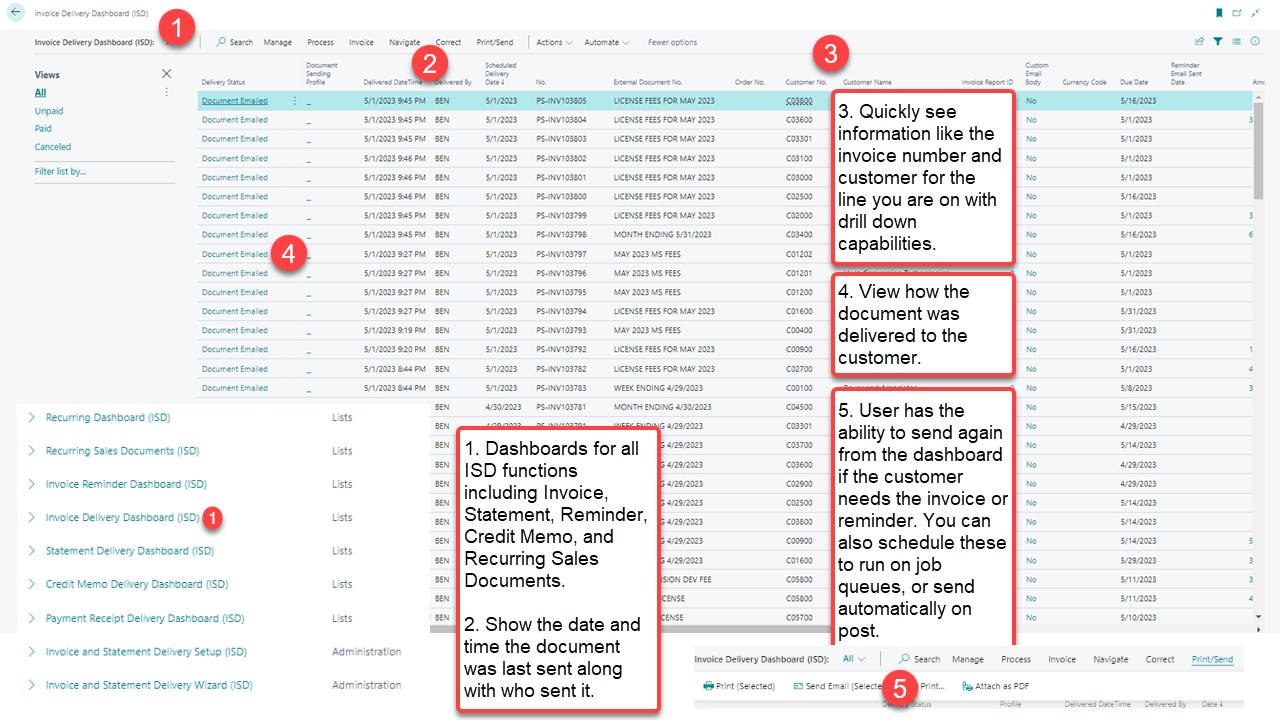Open the Navigate menu
Image resolution: width=1280 pixels, height=720 pixels.
[404, 42]
